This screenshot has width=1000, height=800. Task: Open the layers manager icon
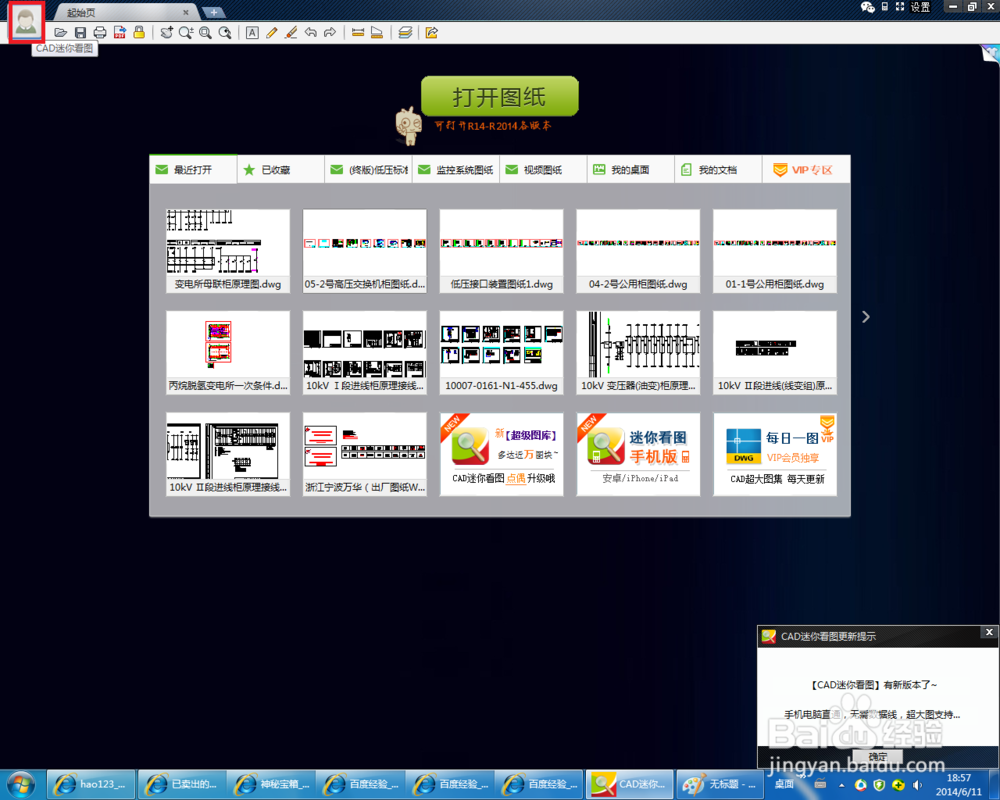click(405, 33)
